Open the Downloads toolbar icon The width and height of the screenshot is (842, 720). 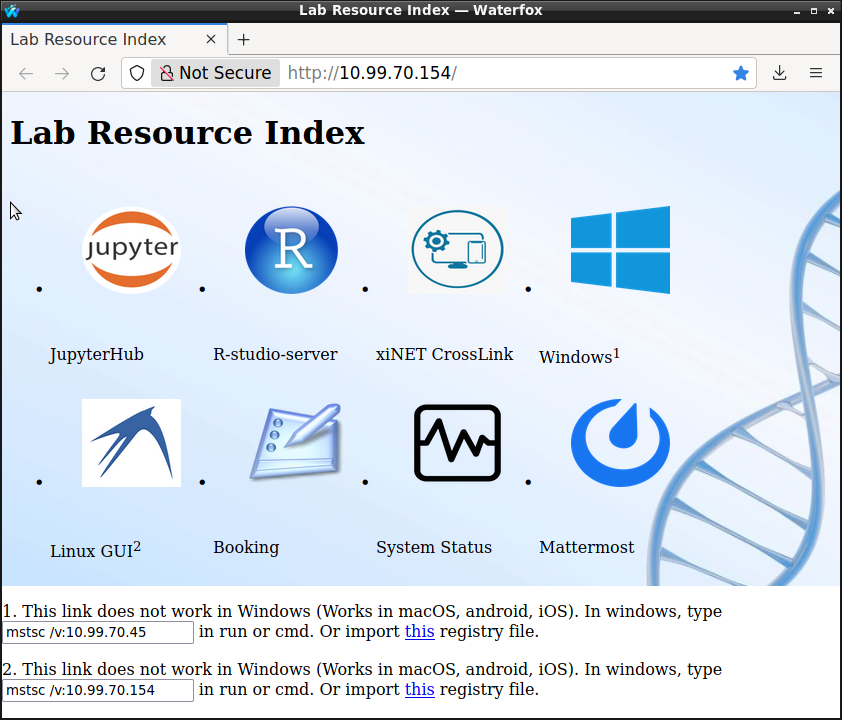tap(779, 73)
